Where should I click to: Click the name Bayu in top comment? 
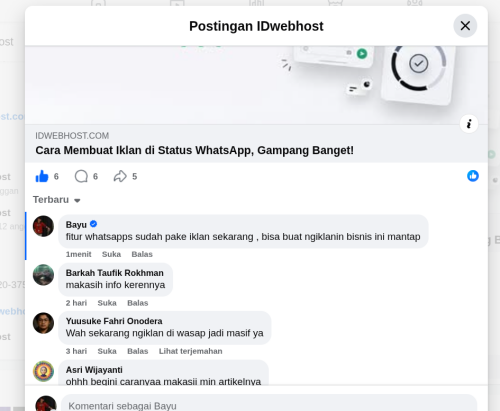[x=76, y=225]
